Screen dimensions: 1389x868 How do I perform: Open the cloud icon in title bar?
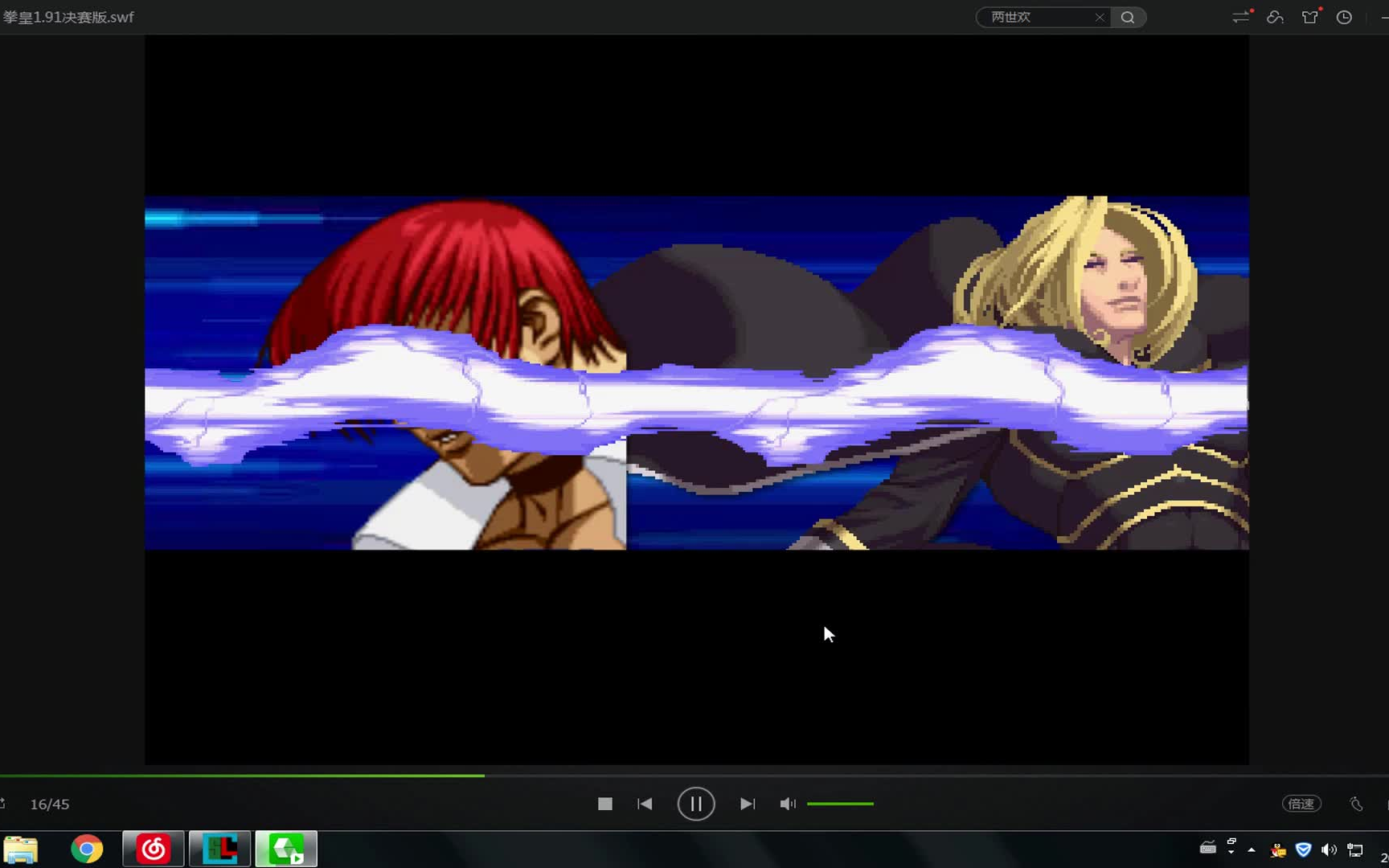click(x=1275, y=17)
